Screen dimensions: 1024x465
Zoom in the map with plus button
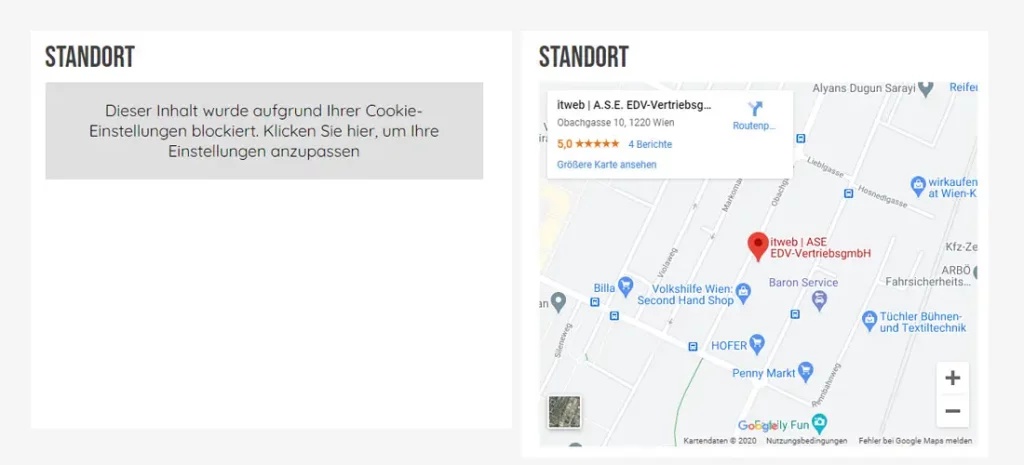coord(952,378)
